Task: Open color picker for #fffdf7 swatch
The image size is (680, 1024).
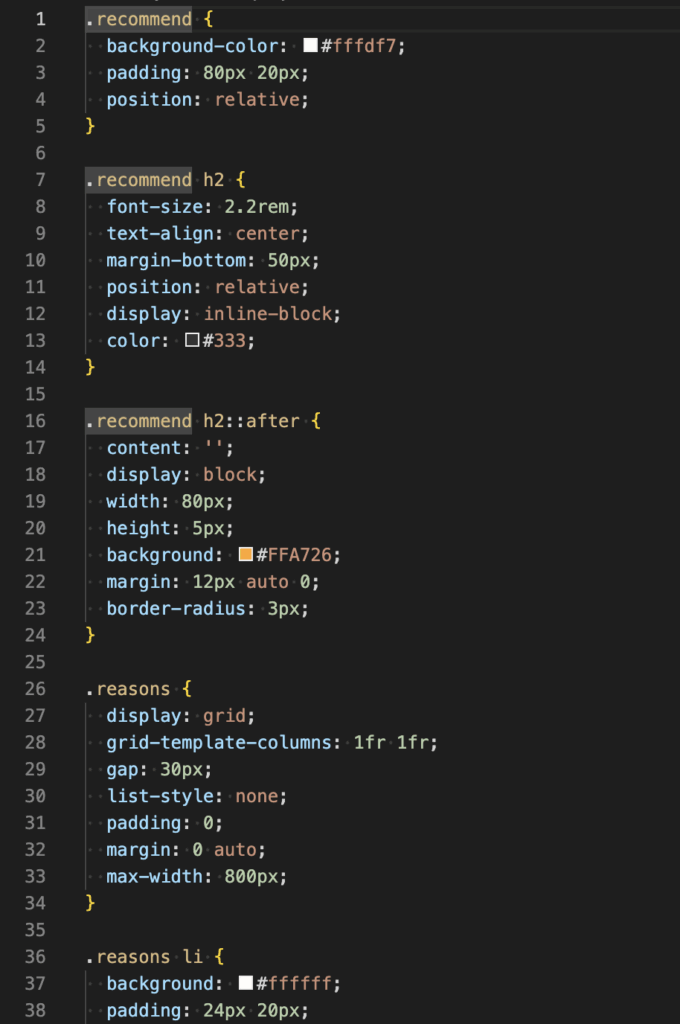Action: click(x=310, y=45)
